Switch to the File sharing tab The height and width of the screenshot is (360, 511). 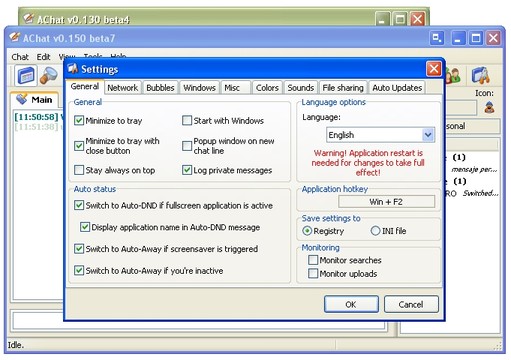tap(343, 88)
